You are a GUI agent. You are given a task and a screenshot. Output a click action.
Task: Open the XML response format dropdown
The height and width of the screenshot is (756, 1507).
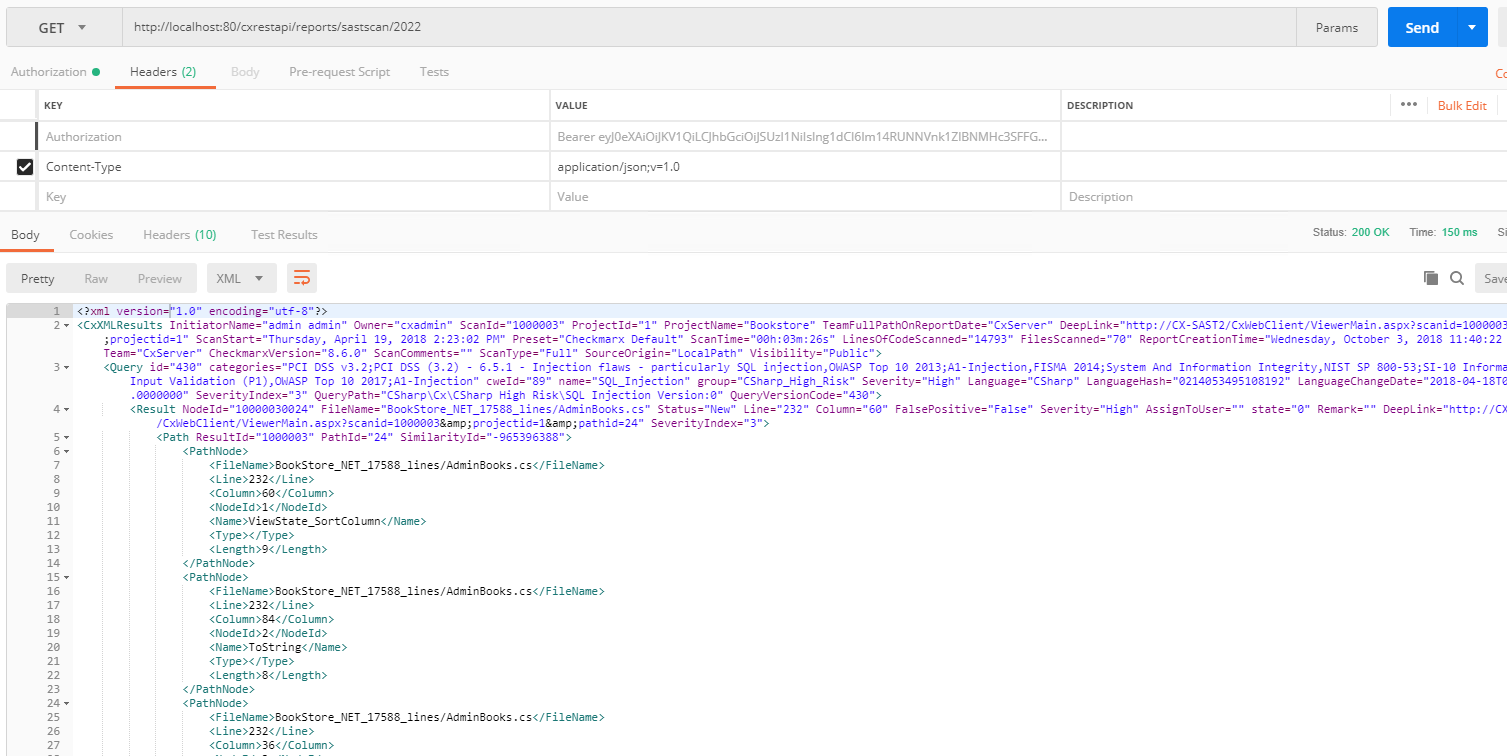coord(241,278)
